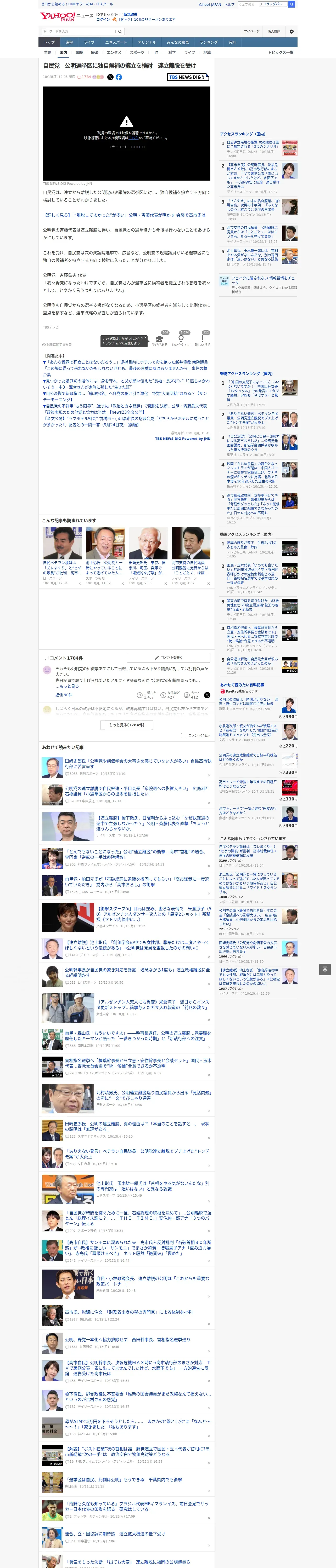Share the article on Facebook

coord(119,77)
